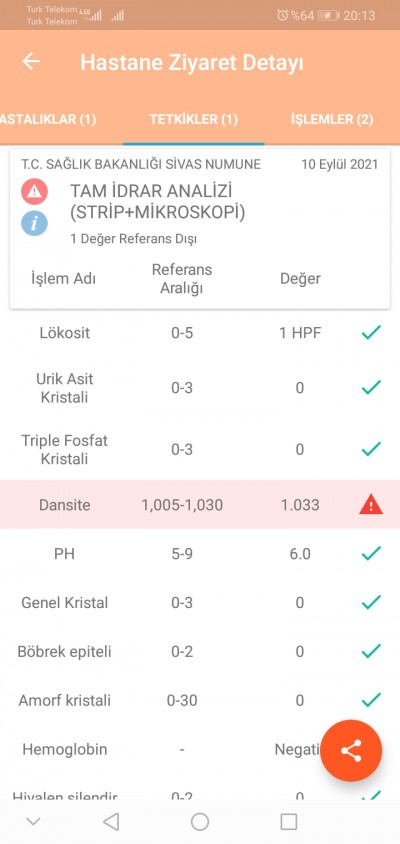The height and width of the screenshot is (844, 400).
Task: Switch to İşlemler (2) tab
Action: pyautogui.click(x=332, y=119)
